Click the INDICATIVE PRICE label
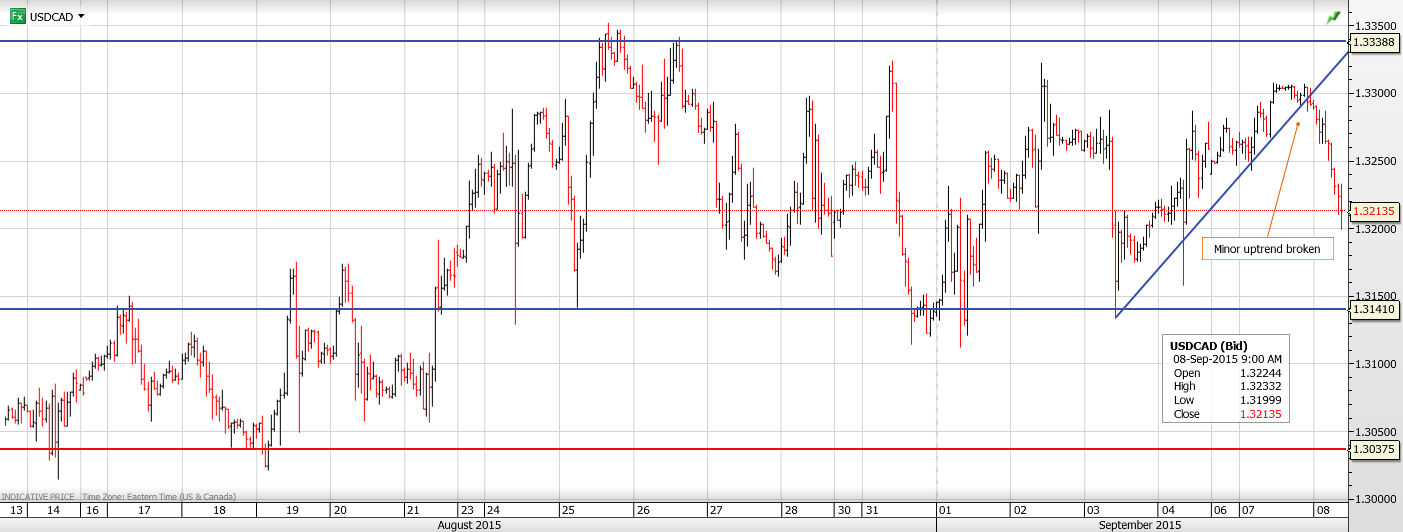 38,496
